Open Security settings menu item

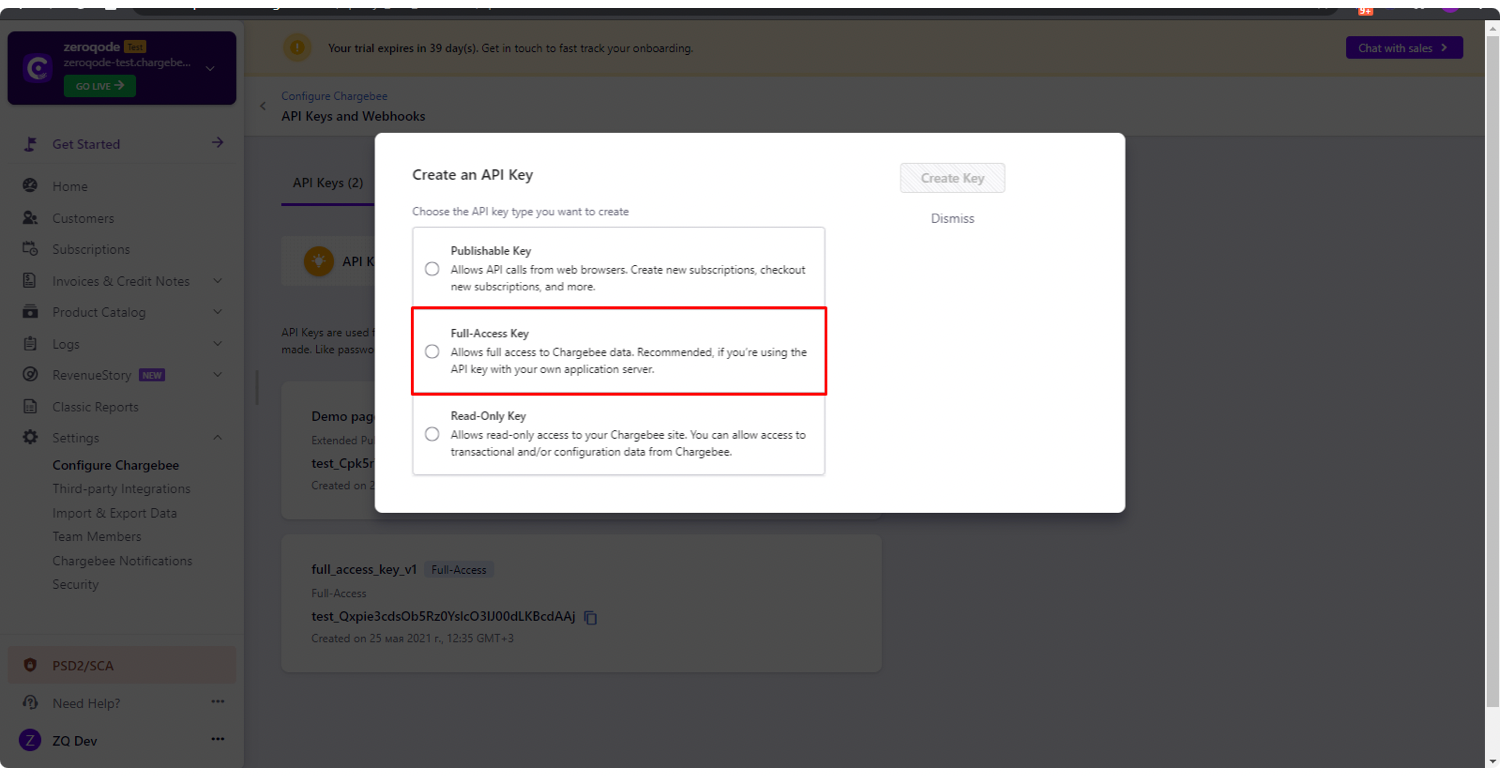(x=75, y=585)
